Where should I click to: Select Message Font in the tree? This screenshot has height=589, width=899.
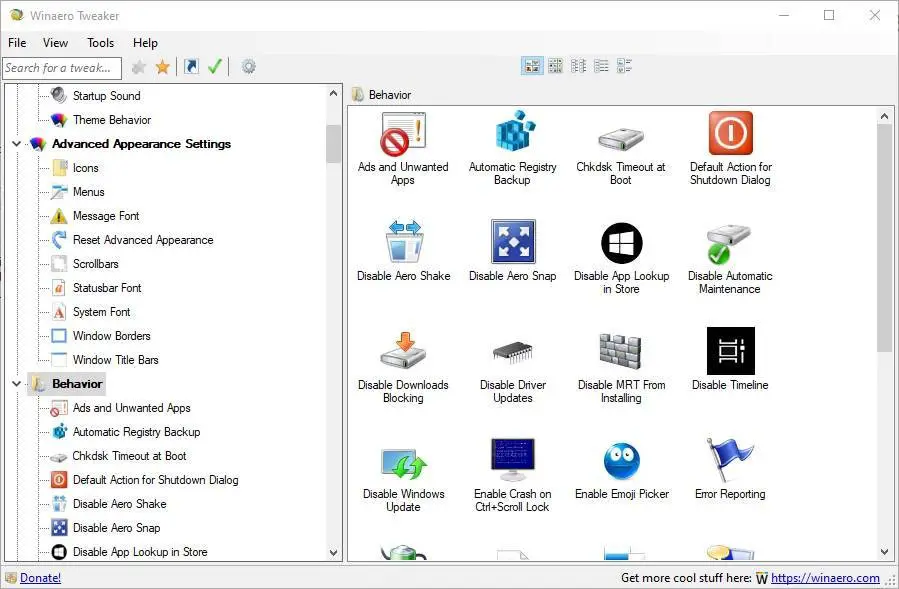pyautogui.click(x=105, y=216)
